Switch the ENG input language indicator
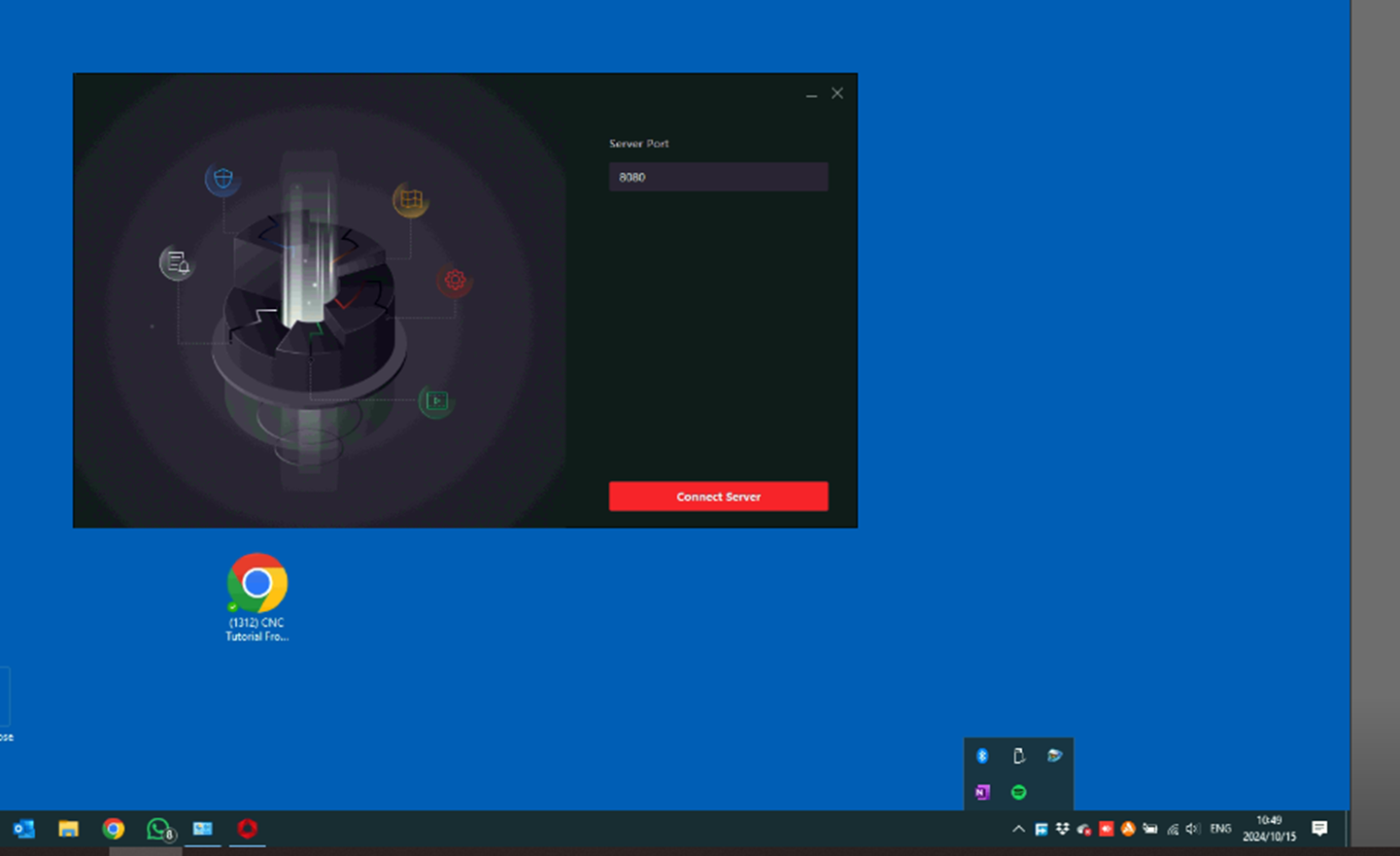Viewport: 1400px width, 856px height. point(1220,829)
